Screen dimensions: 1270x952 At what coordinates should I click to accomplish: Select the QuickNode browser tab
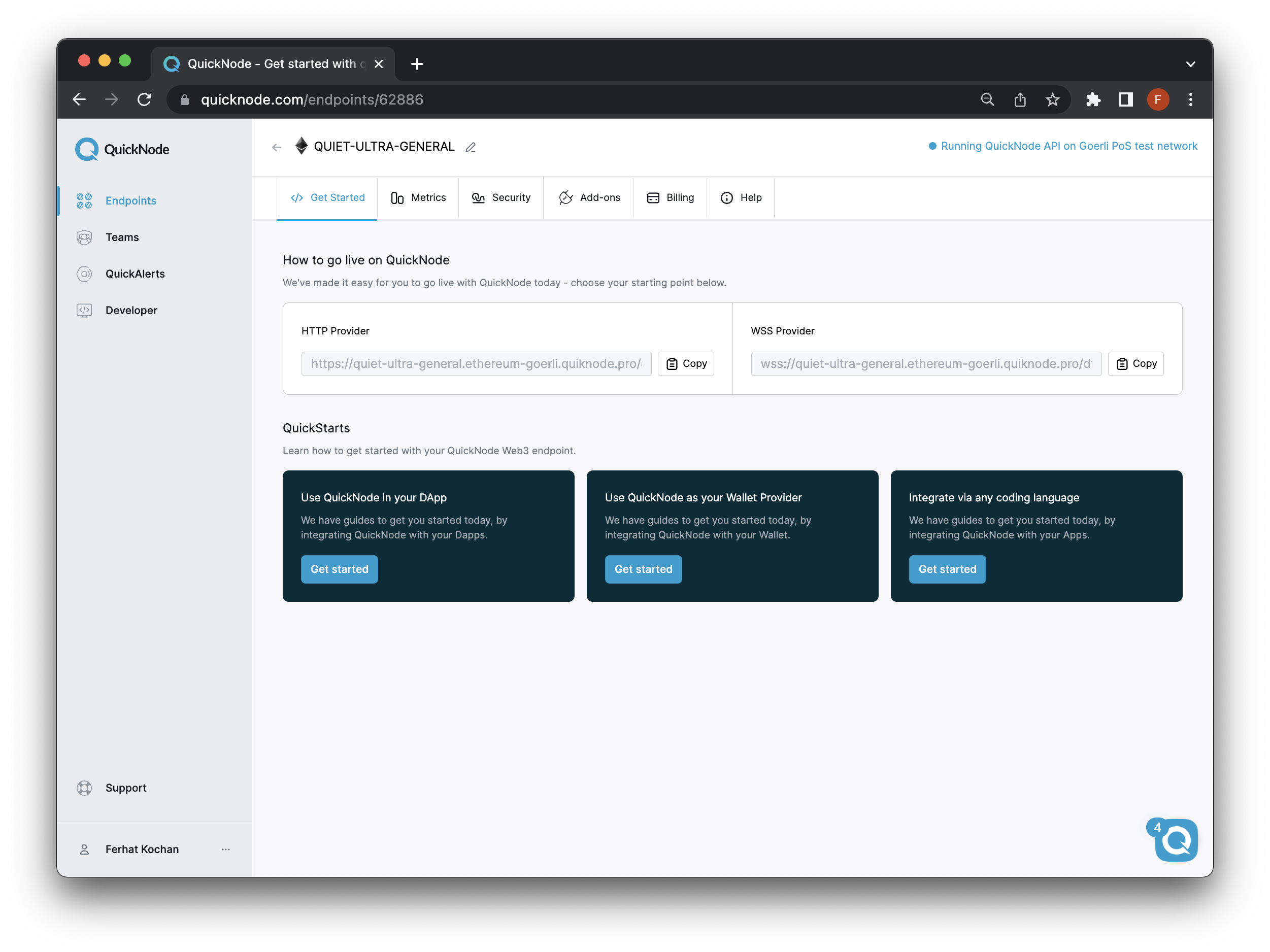coord(273,64)
